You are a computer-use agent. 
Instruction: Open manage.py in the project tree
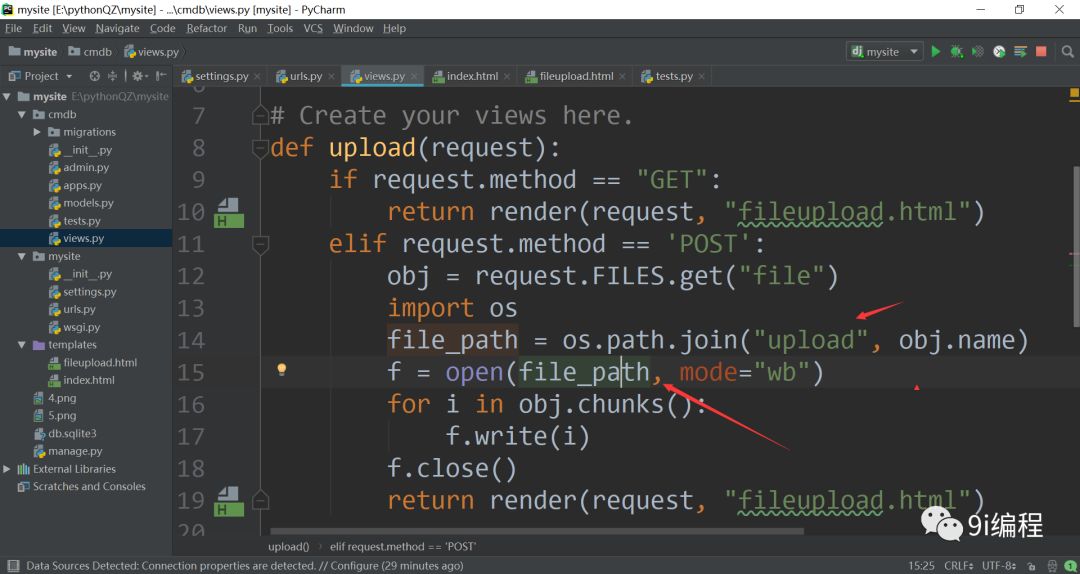[x=68, y=451]
